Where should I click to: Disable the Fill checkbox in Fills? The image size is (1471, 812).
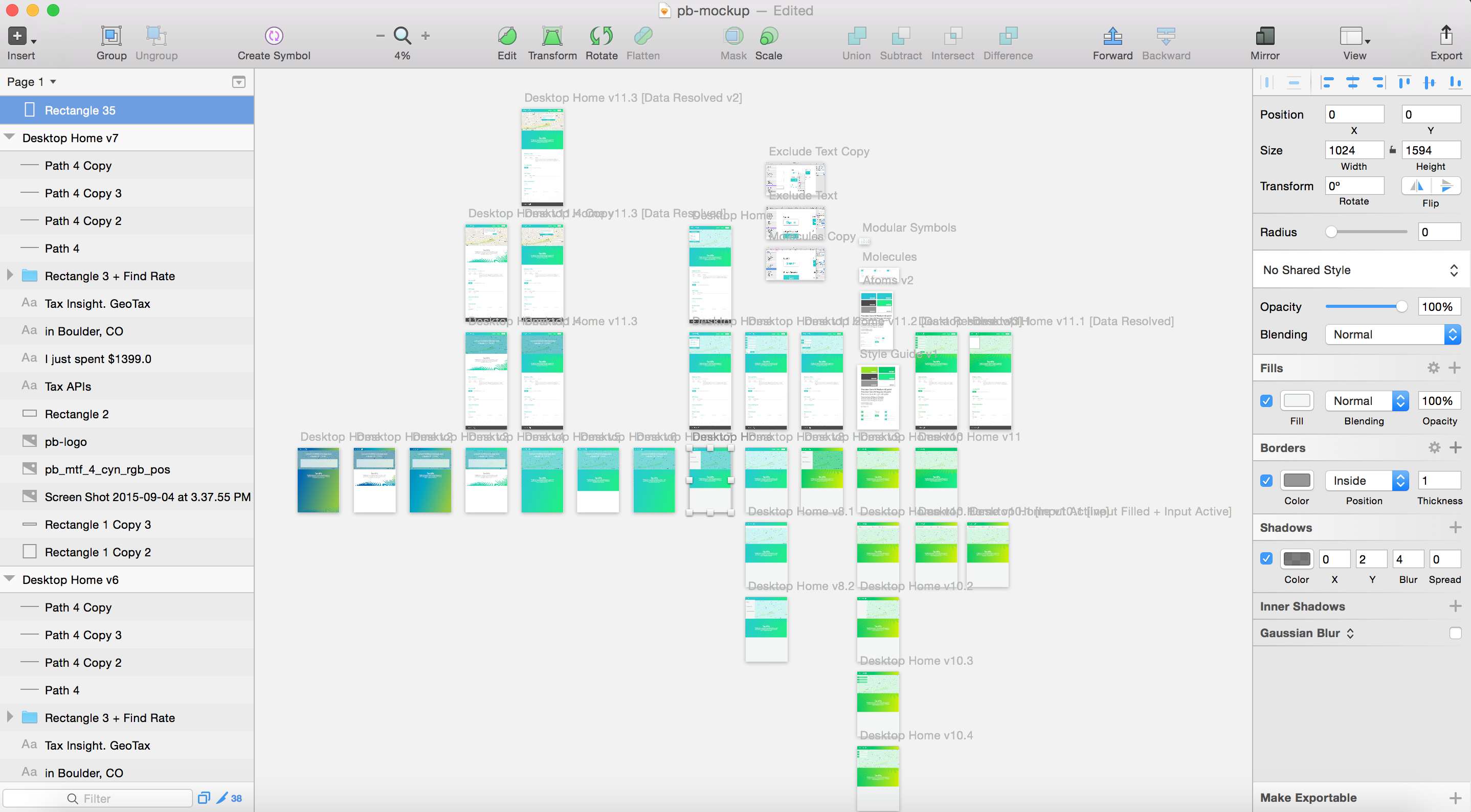(x=1266, y=401)
